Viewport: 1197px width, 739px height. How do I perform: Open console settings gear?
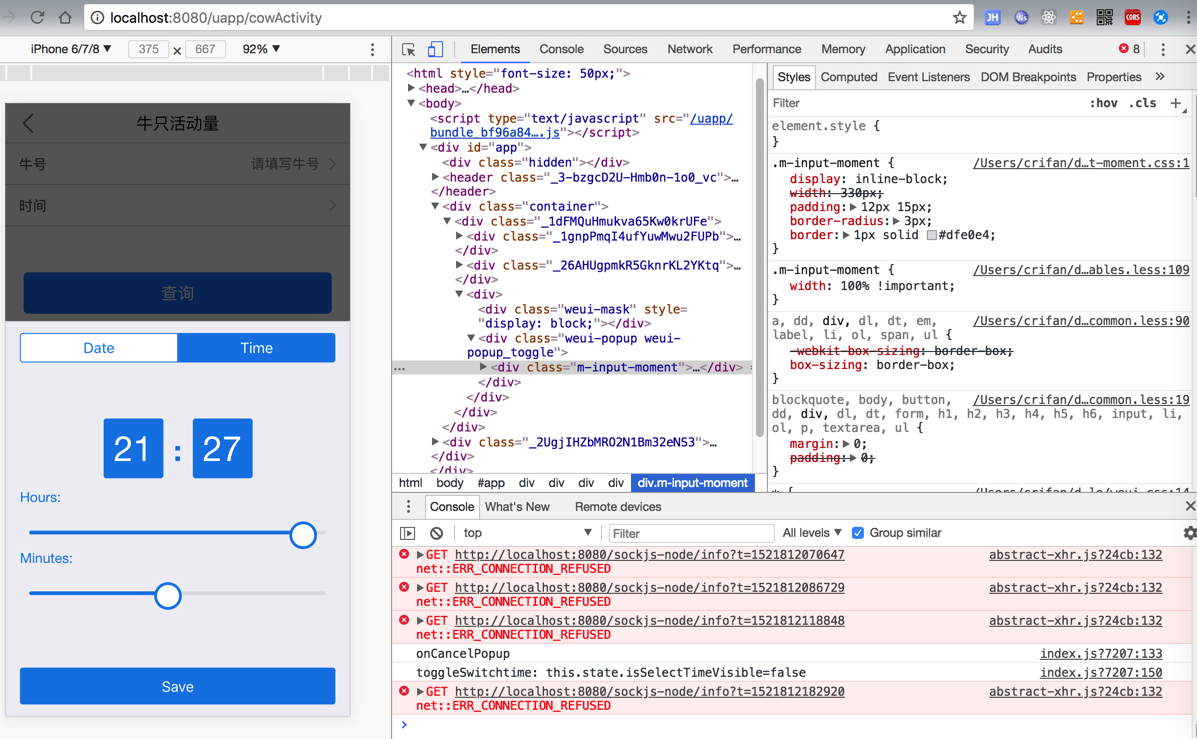pyautogui.click(x=1189, y=533)
